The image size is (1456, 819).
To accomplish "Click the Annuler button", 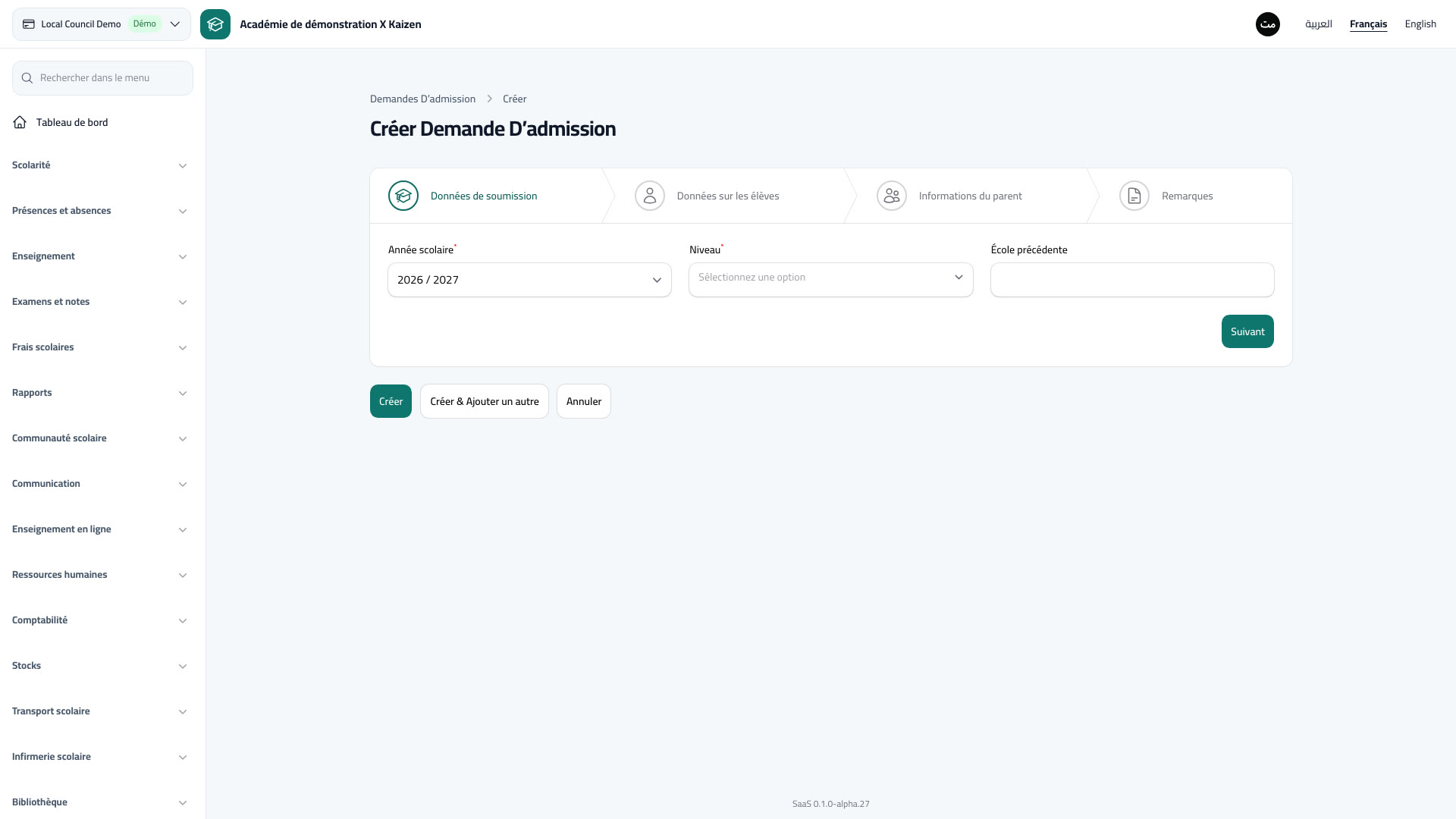I will click(584, 401).
